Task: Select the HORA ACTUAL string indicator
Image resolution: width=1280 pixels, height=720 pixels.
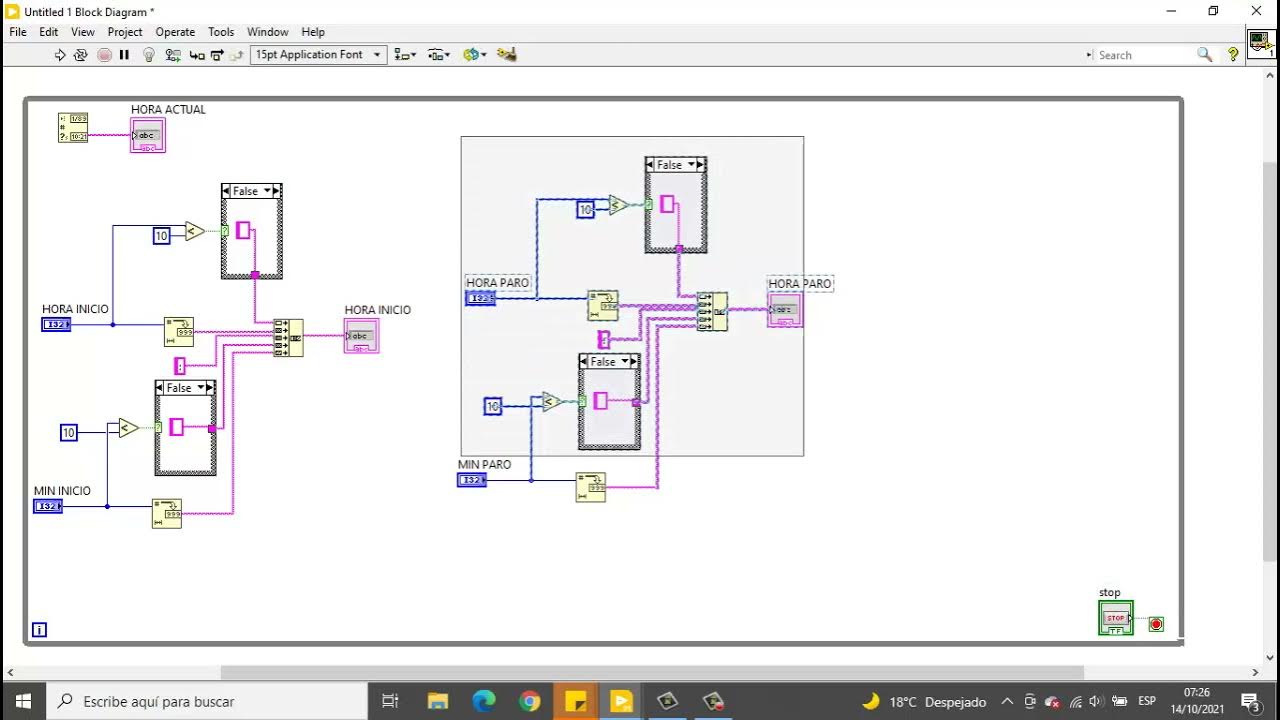Action: coord(148,135)
